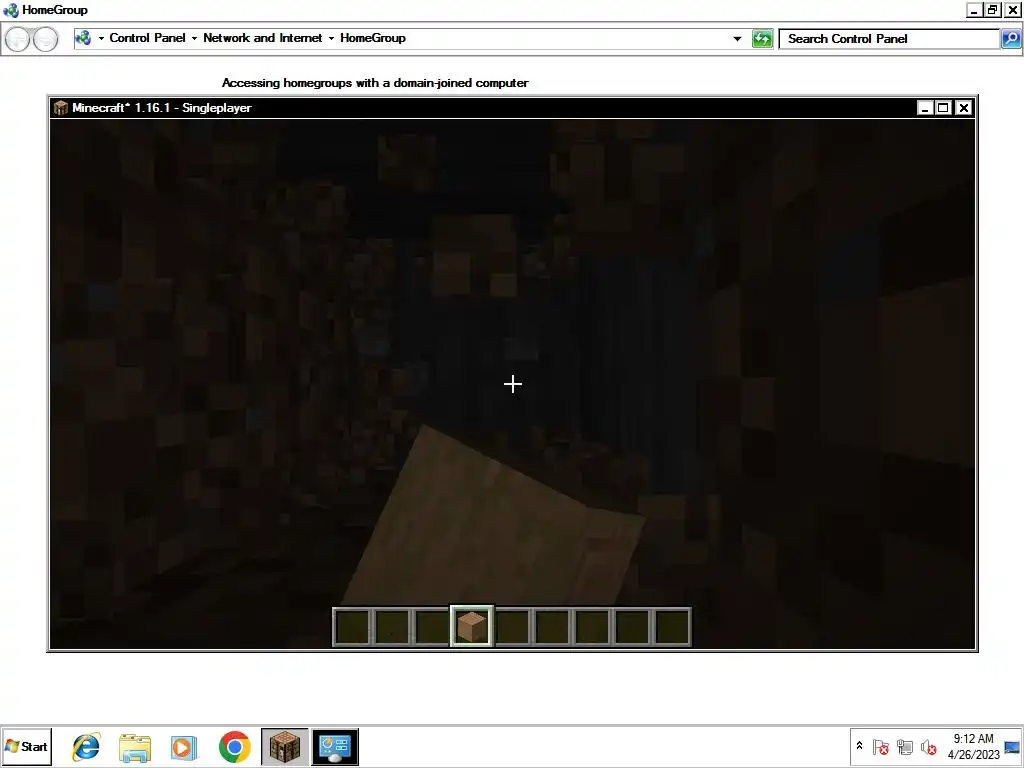The image size is (1024, 768).
Task: Click the show desktop tray icon
Action: 1012,747
